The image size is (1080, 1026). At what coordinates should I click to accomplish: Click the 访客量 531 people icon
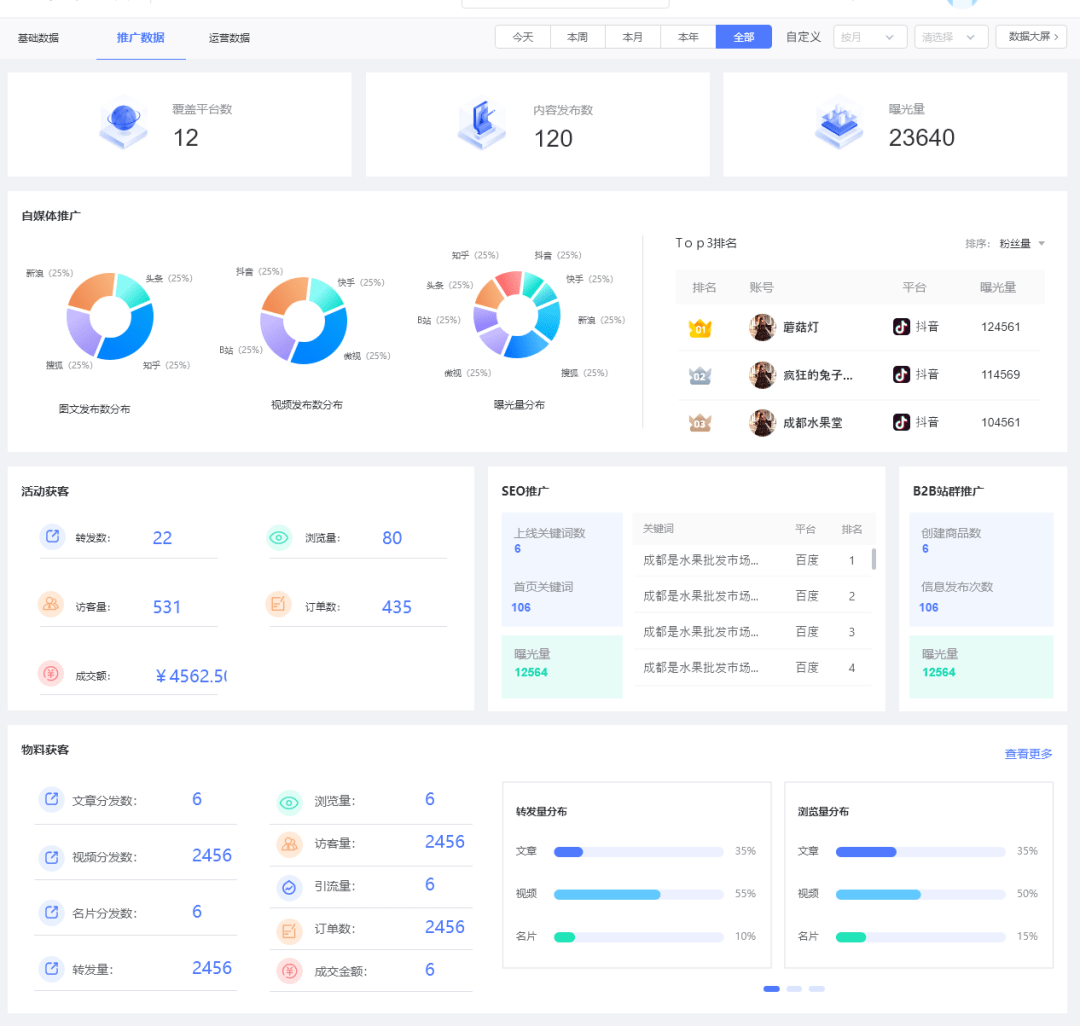(x=51, y=605)
